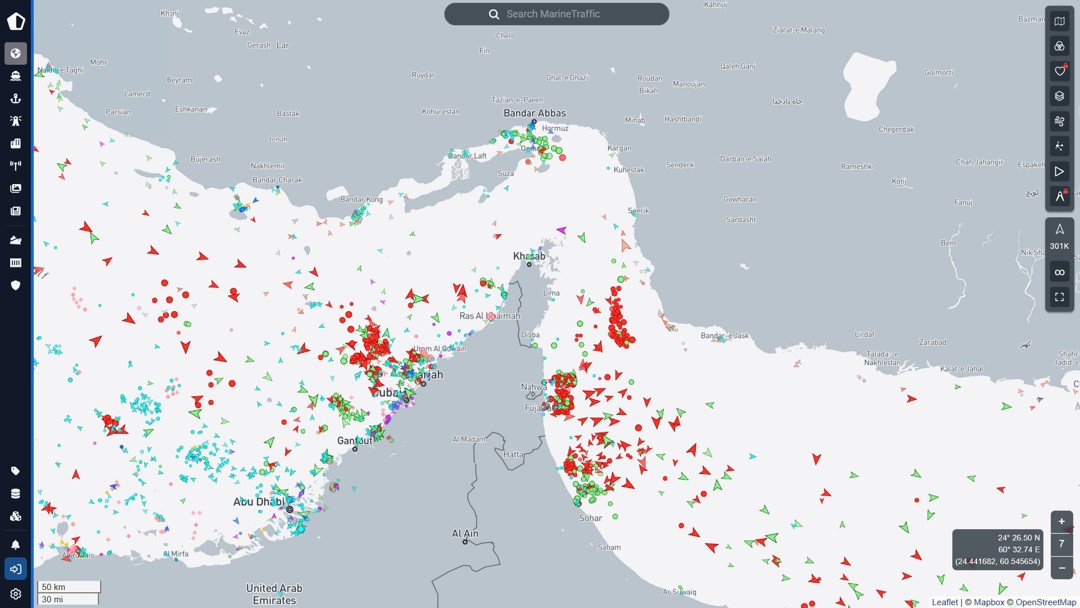Screen dimensions: 1080x608
Task: Expand the vessel filters circles icon
Action: click(1059, 46)
